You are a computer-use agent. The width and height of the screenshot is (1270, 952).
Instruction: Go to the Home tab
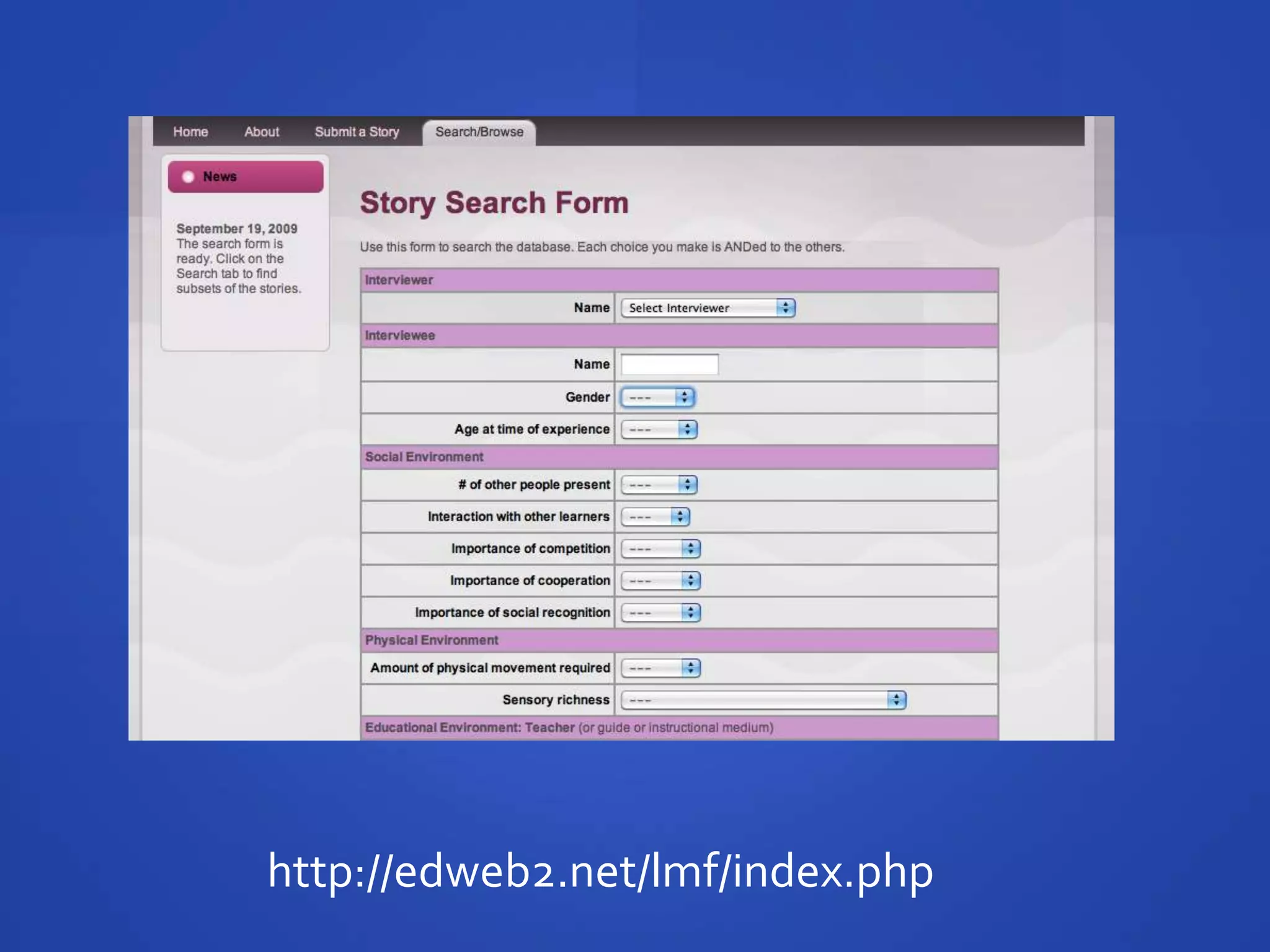coord(190,132)
